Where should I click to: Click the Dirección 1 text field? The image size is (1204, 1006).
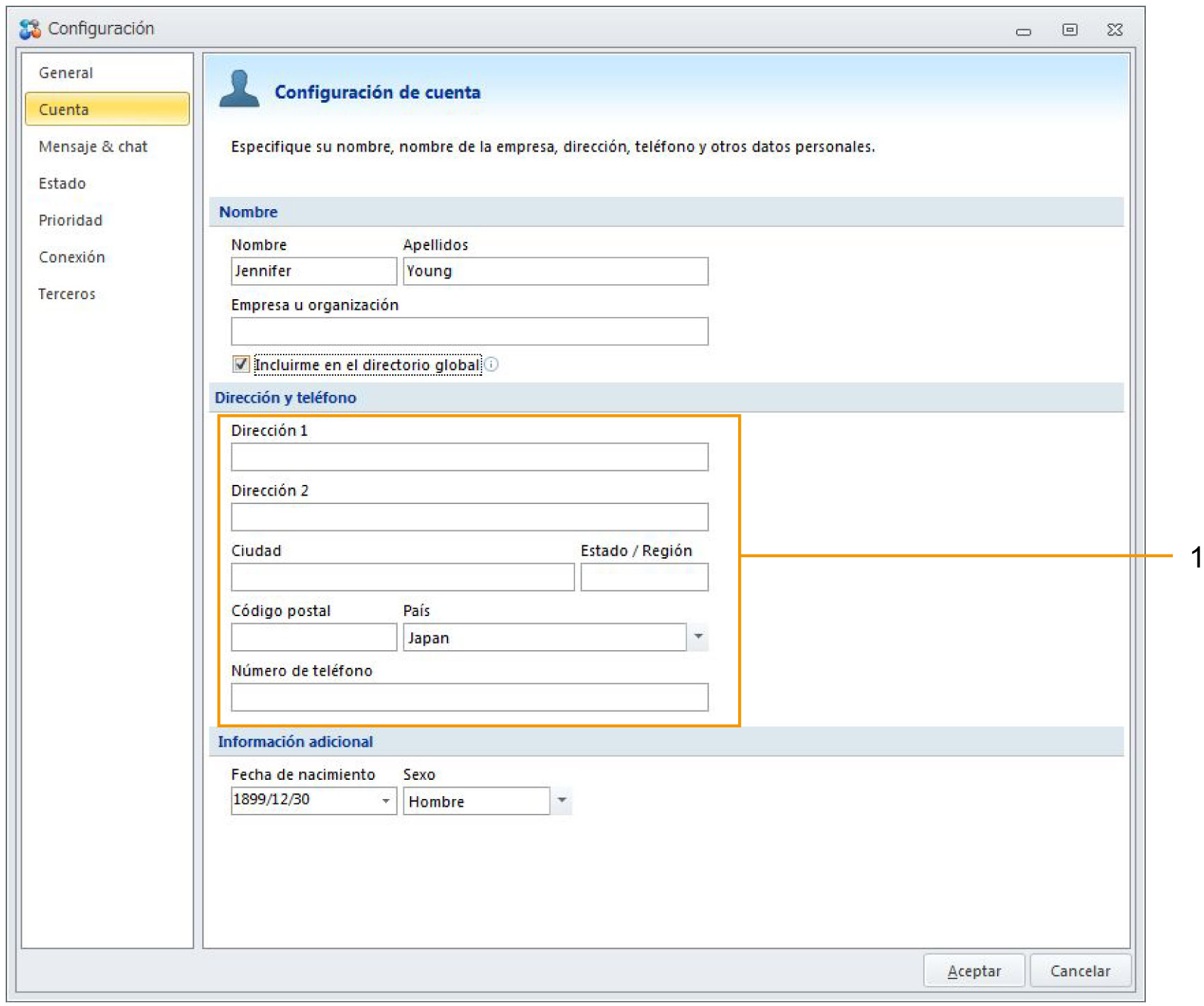coord(469,457)
